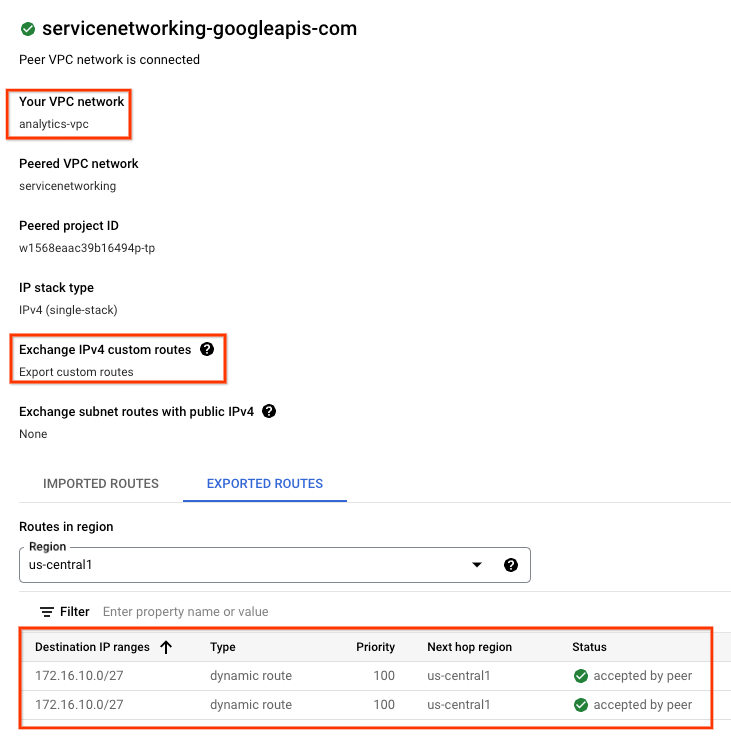The image size is (731, 740).
Task: Click the Priority column header
Action: 376,647
